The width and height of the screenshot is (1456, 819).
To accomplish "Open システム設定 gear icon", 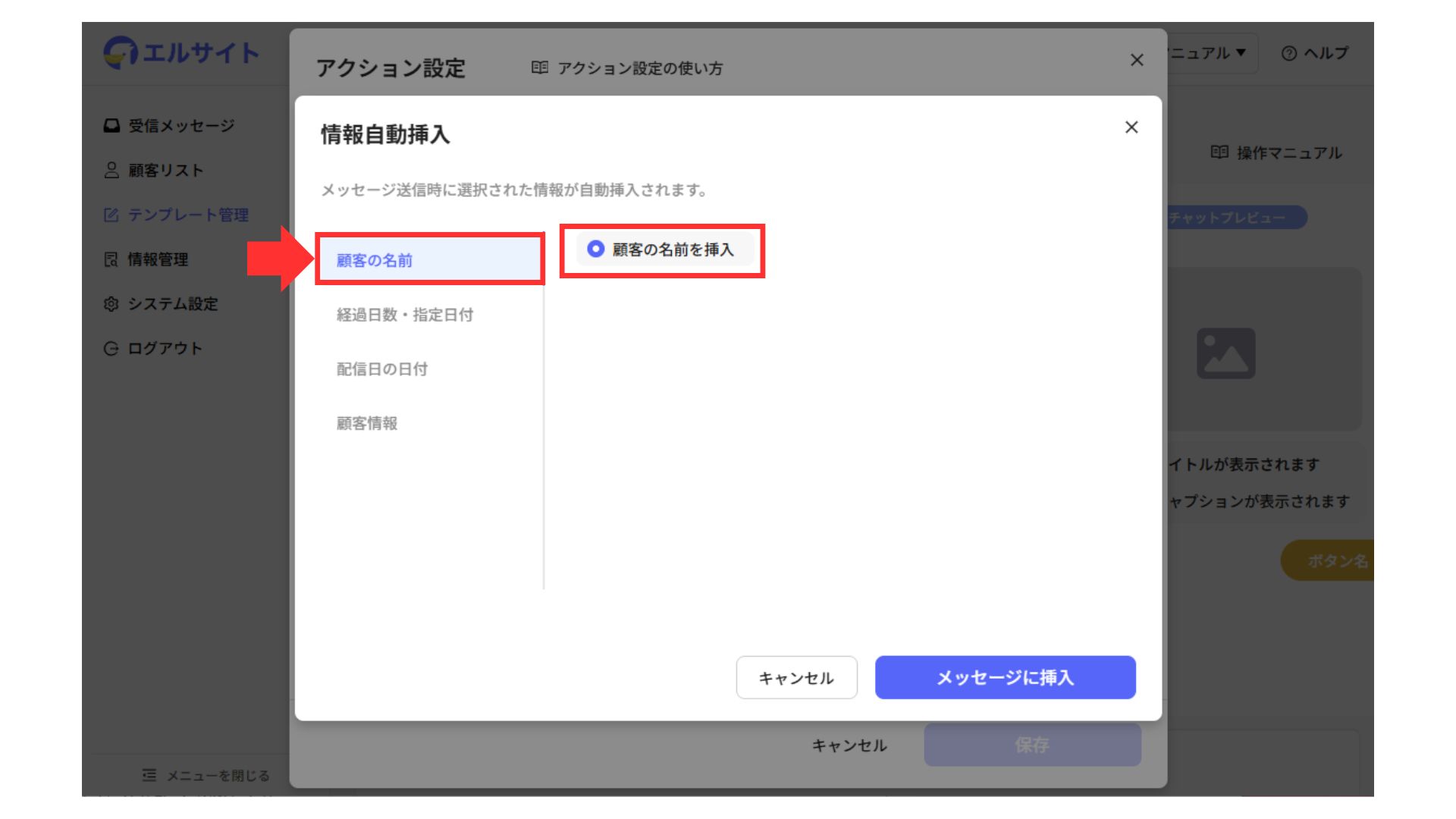I will coord(111,304).
